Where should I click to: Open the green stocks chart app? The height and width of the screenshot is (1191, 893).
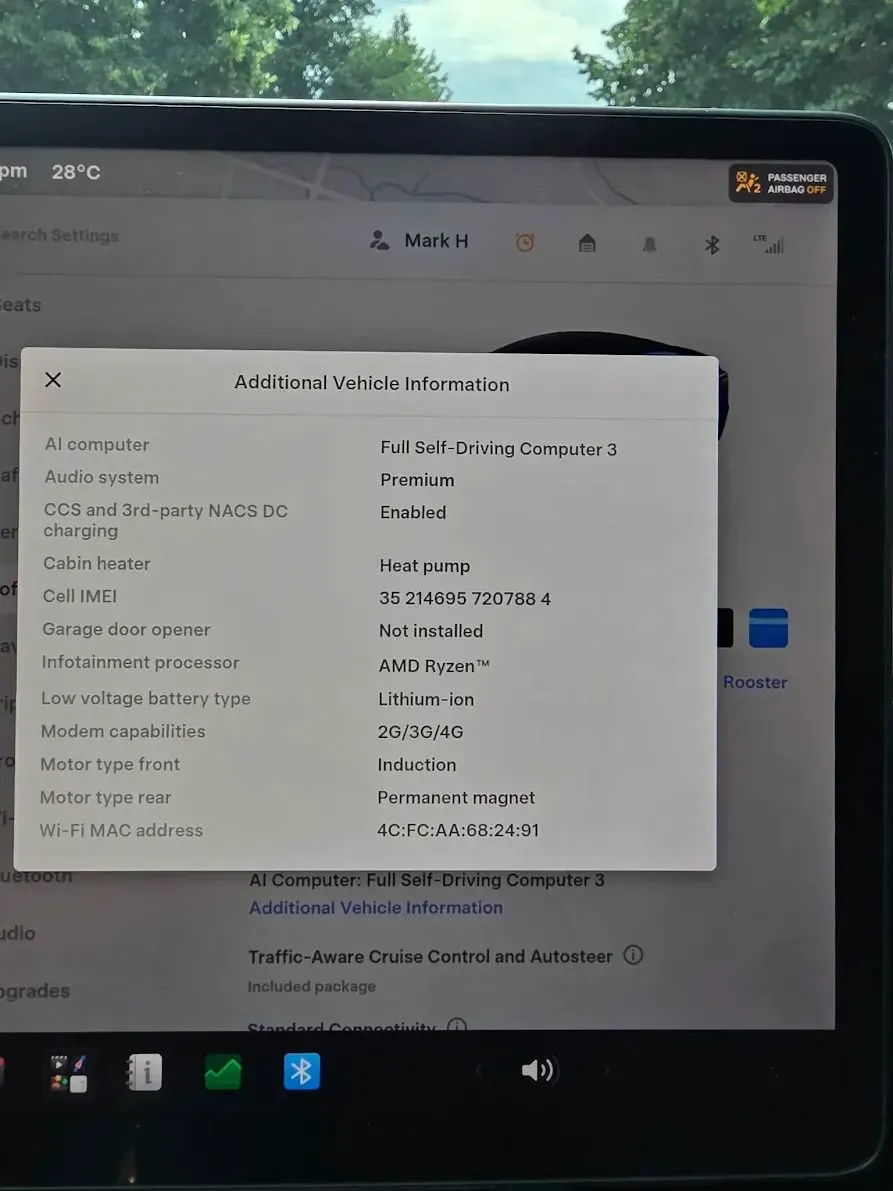[223, 1072]
